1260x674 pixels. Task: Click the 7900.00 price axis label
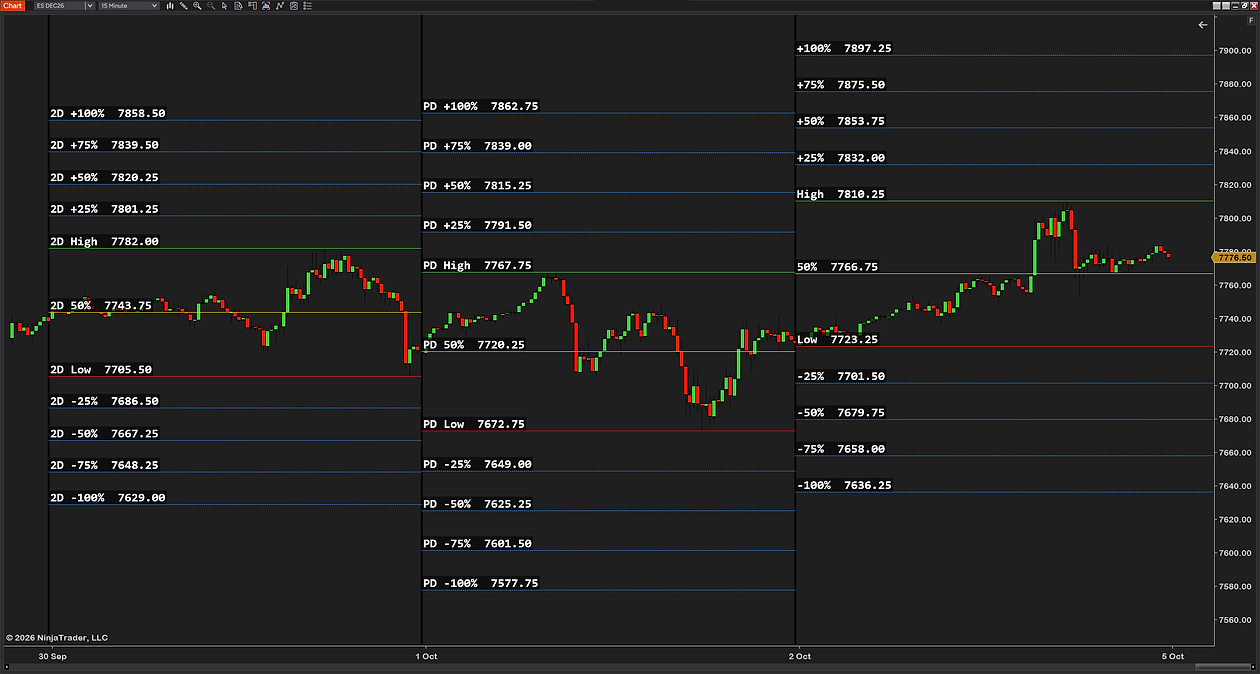point(1233,51)
